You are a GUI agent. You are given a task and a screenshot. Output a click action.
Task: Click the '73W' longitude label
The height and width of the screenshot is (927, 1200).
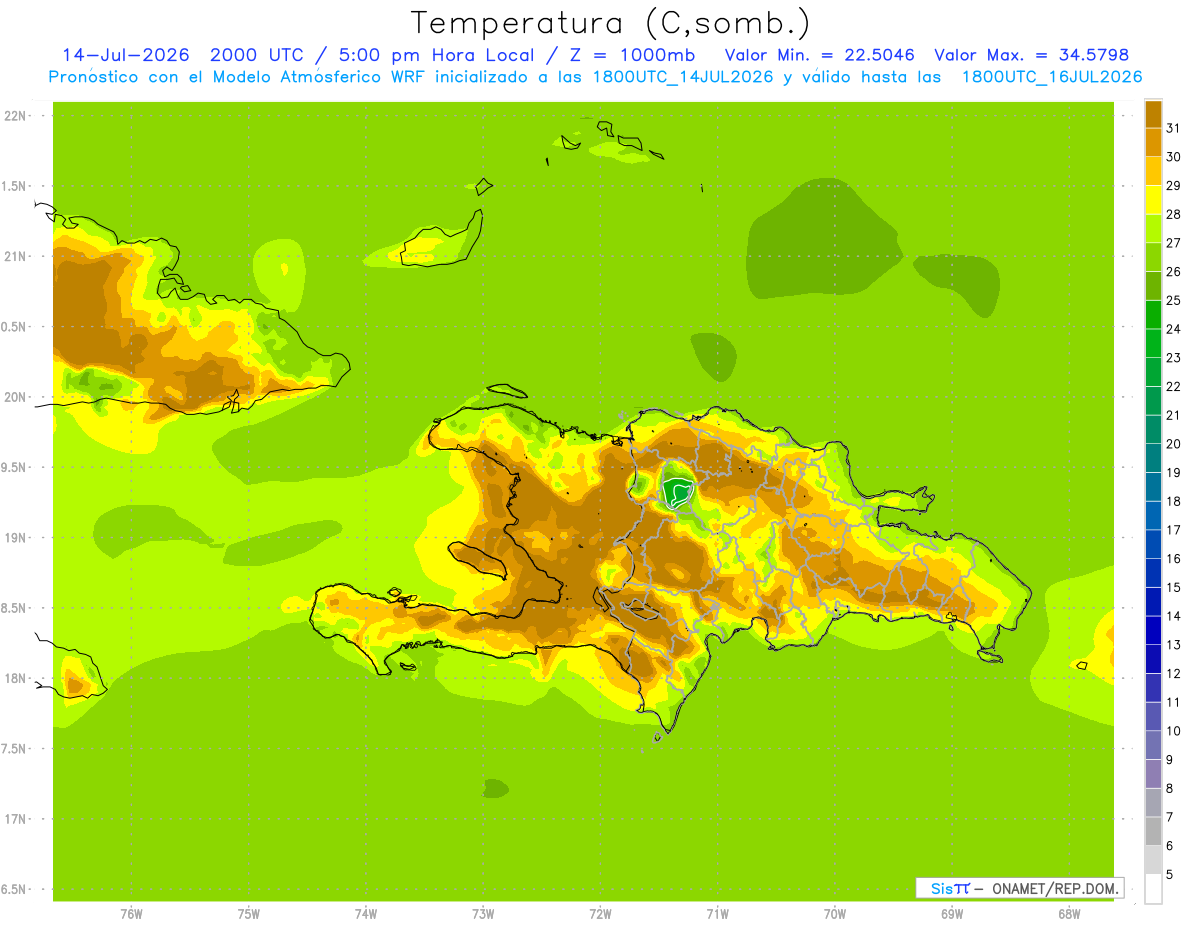coord(483,914)
